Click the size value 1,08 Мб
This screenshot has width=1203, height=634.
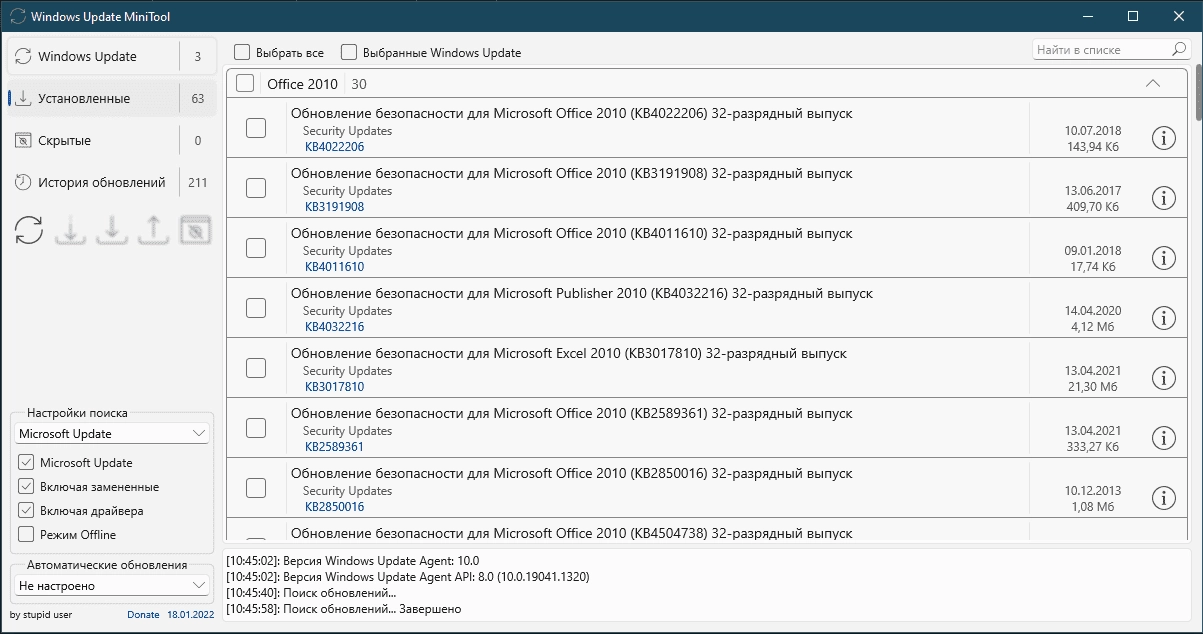pos(1093,507)
